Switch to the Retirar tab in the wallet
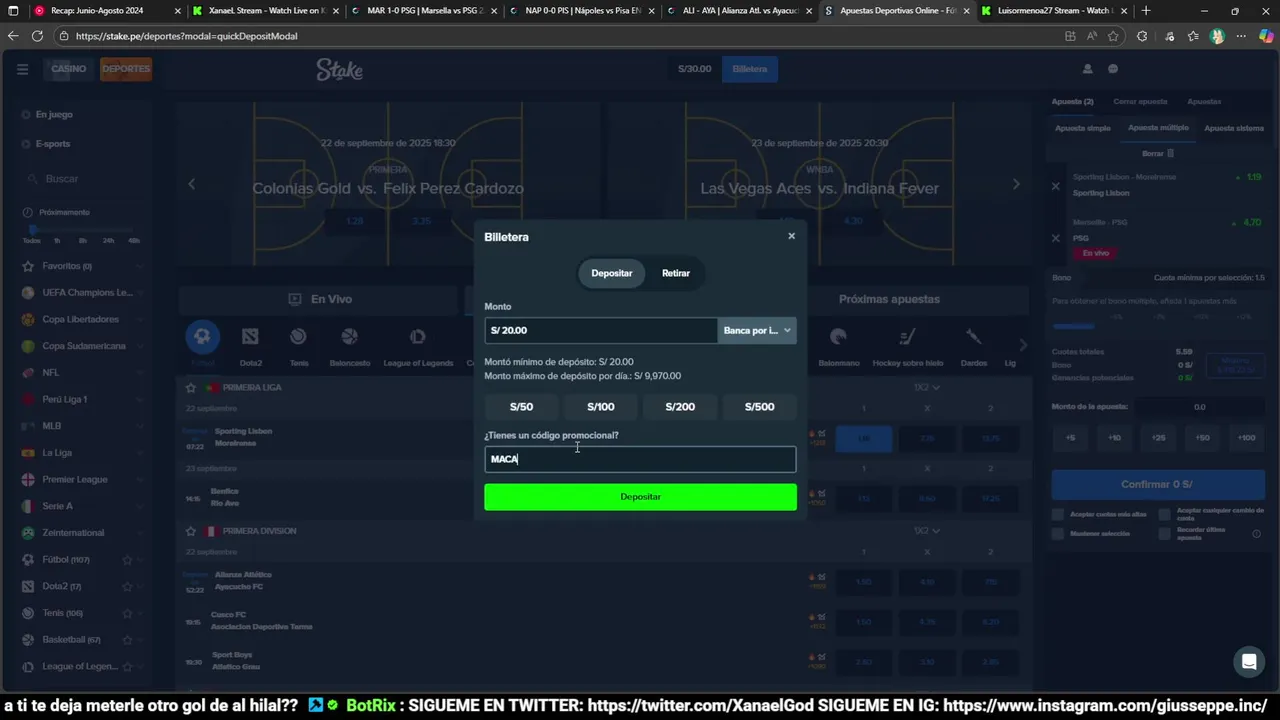This screenshot has width=1280, height=720. [x=676, y=273]
